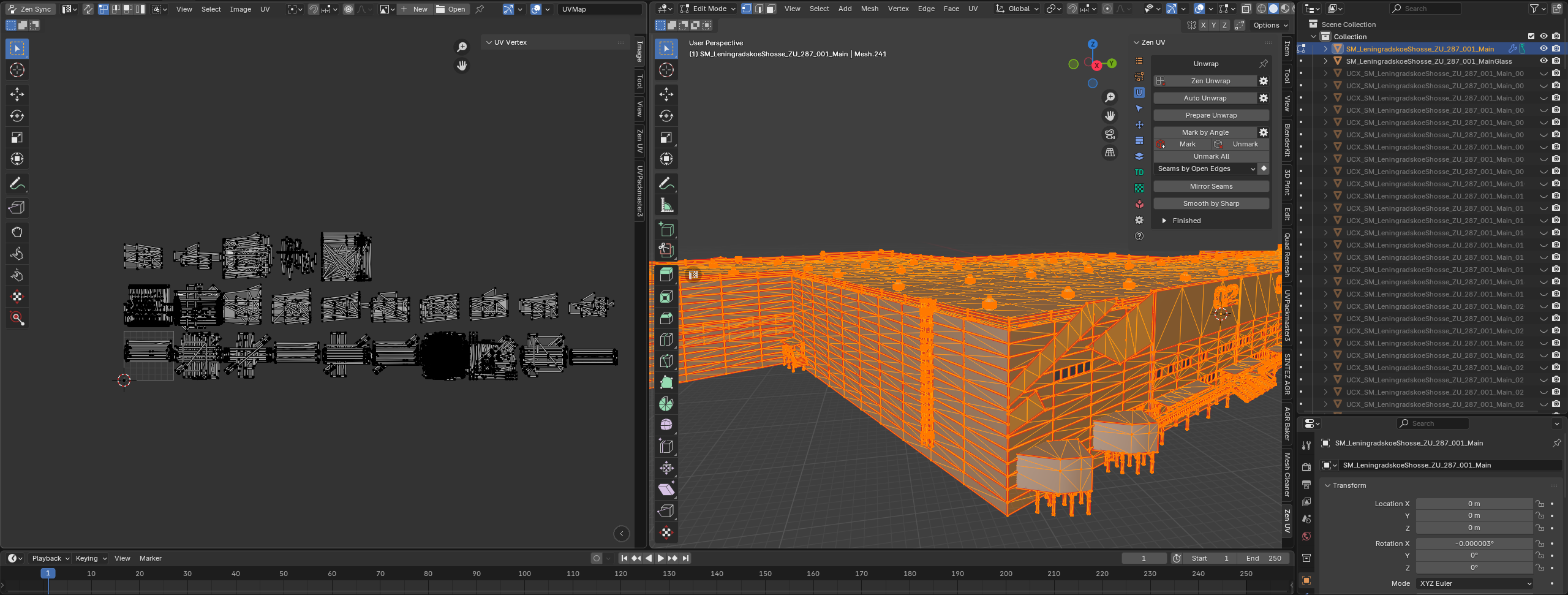Click frame 100 on the timeline

[x=524, y=574]
